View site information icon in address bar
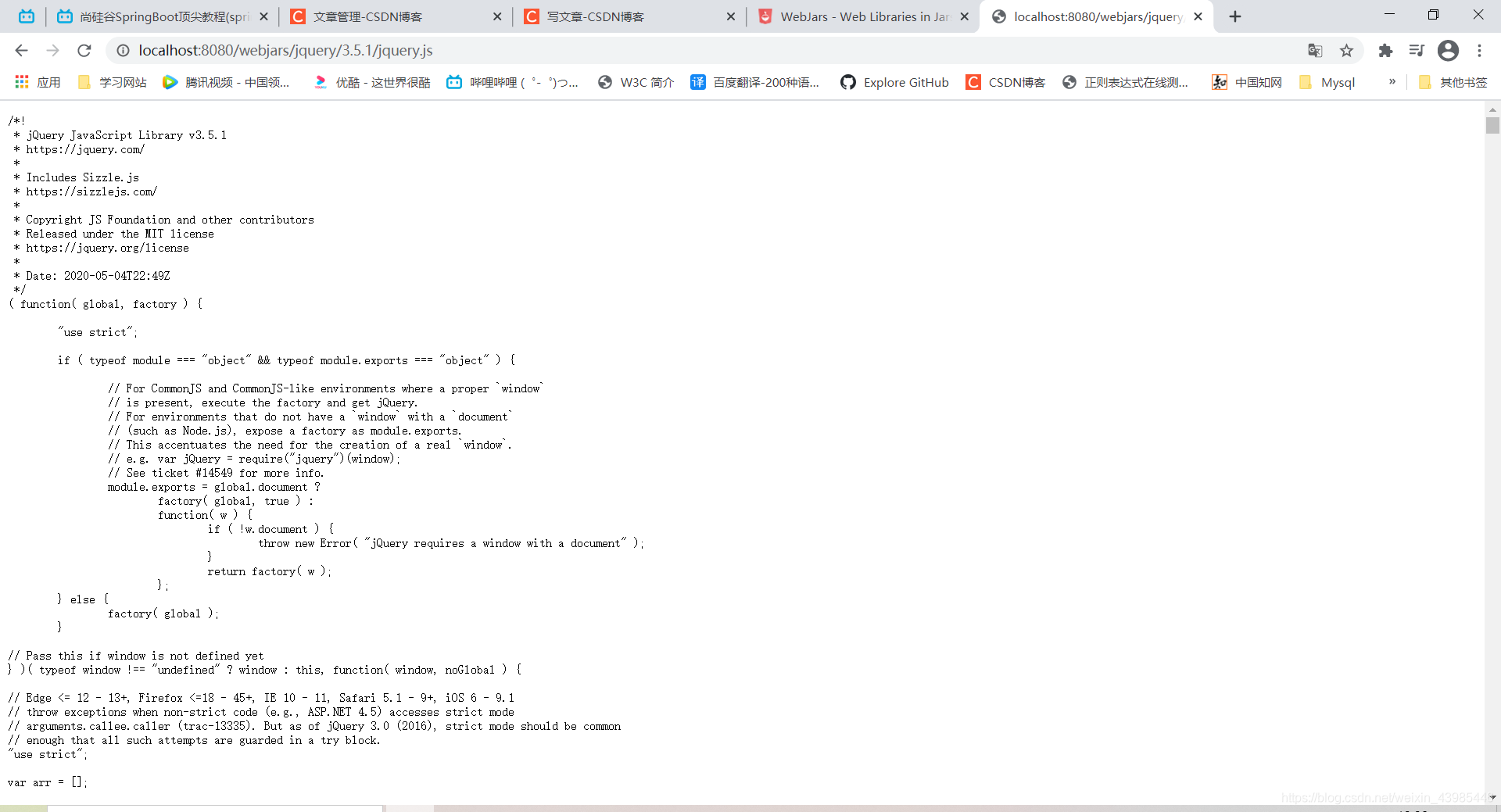 tap(123, 51)
